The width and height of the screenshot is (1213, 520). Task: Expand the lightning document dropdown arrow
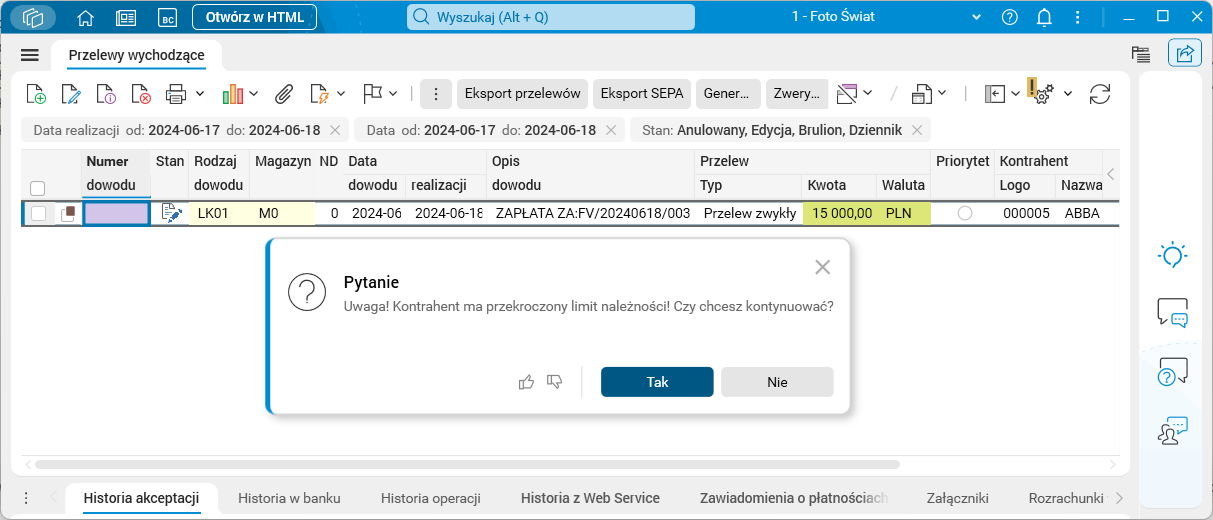pyautogui.click(x=341, y=94)
